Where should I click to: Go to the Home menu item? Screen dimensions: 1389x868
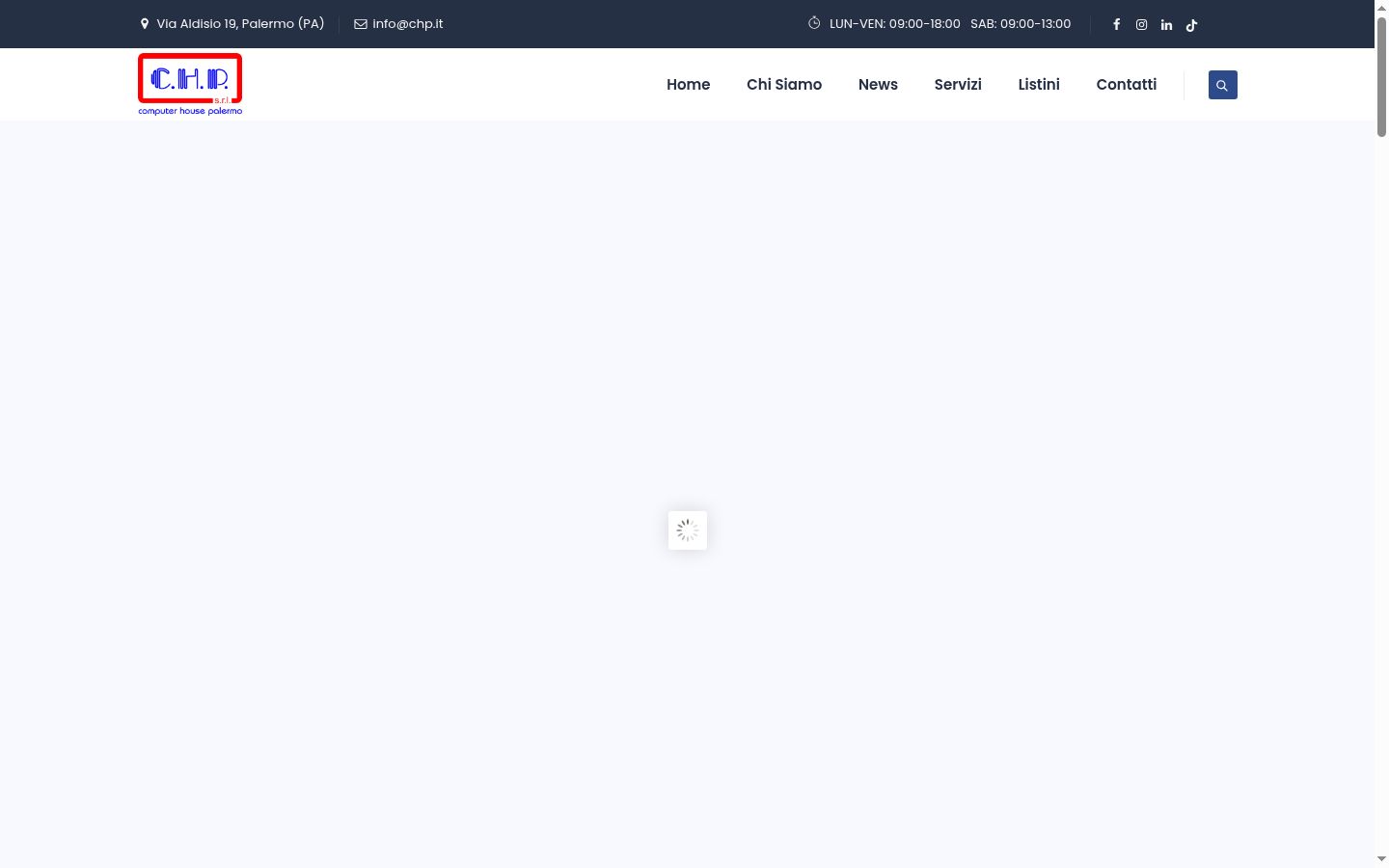[688, 85]
